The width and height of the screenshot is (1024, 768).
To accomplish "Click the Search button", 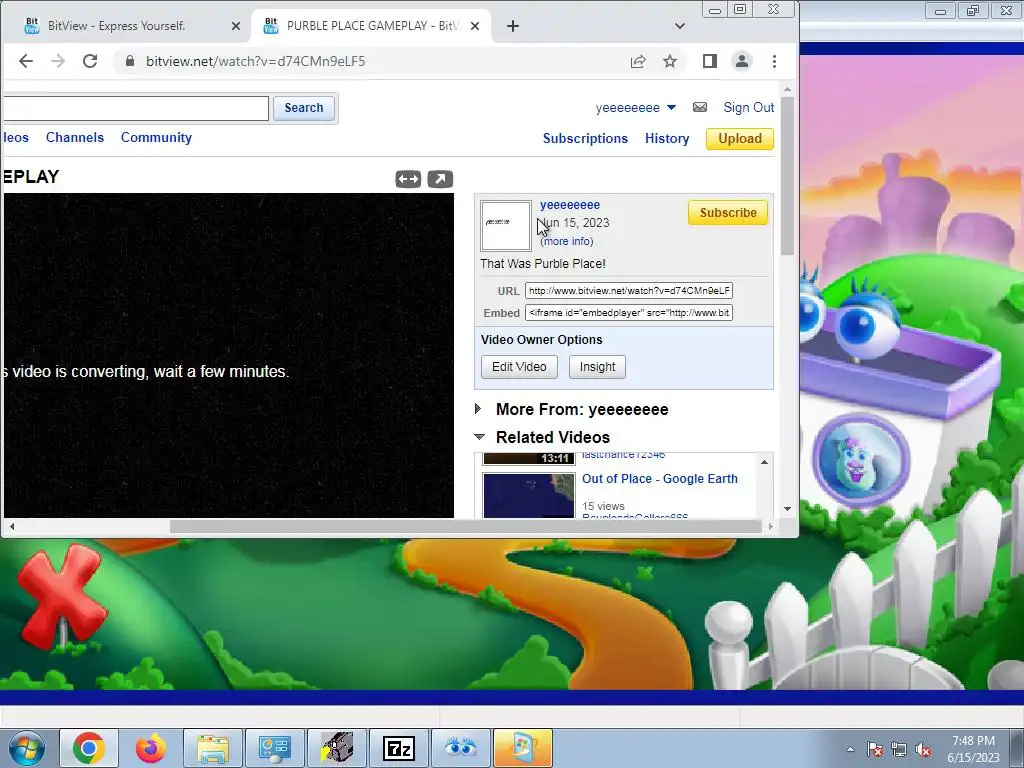I will pos(304,108).
